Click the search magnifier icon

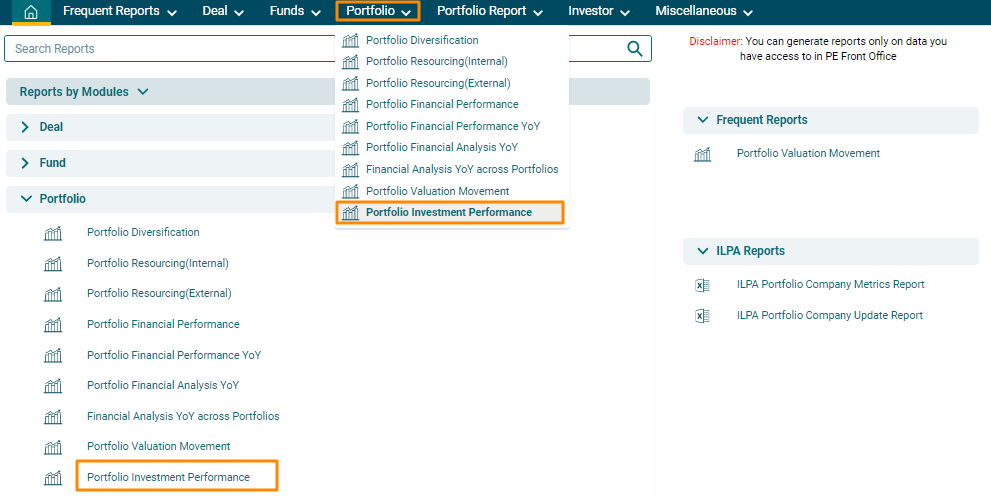pyautogui.click(x=634, y=49)
